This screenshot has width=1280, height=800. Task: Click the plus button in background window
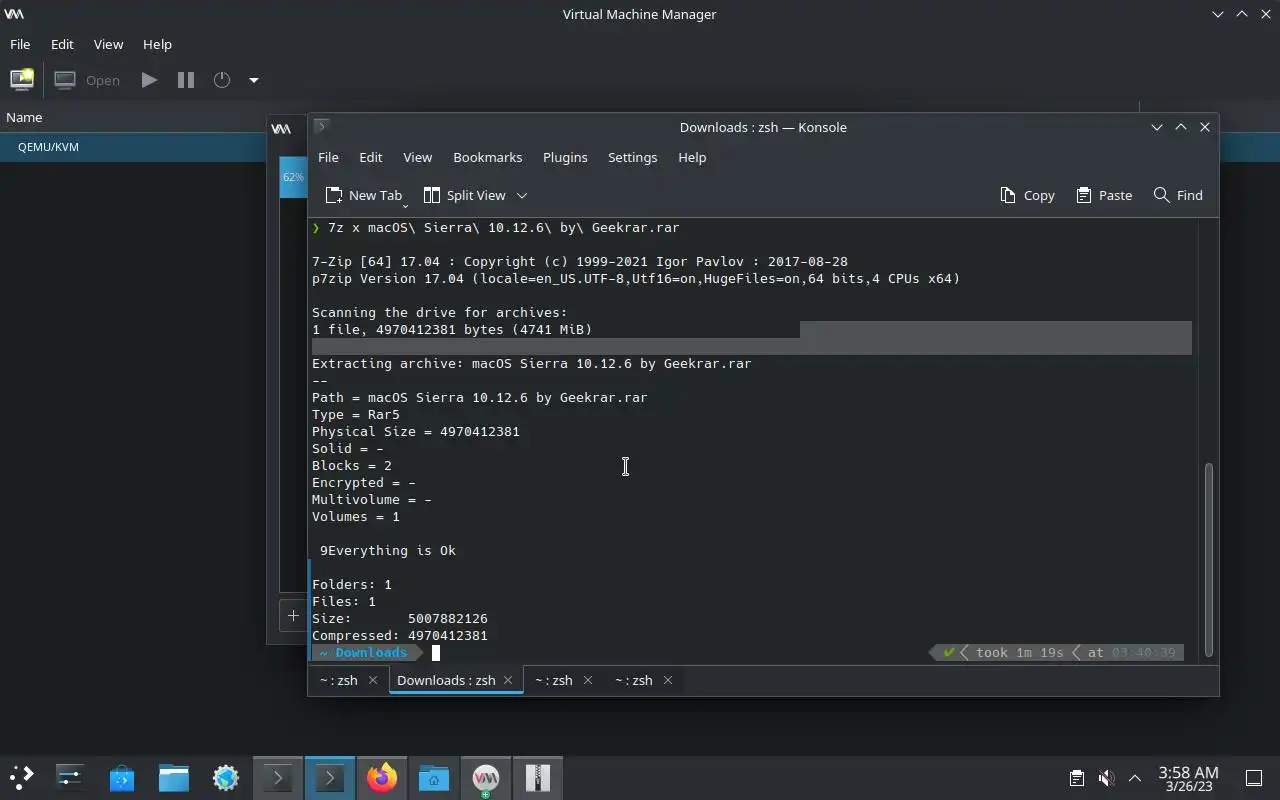[293, 616]
